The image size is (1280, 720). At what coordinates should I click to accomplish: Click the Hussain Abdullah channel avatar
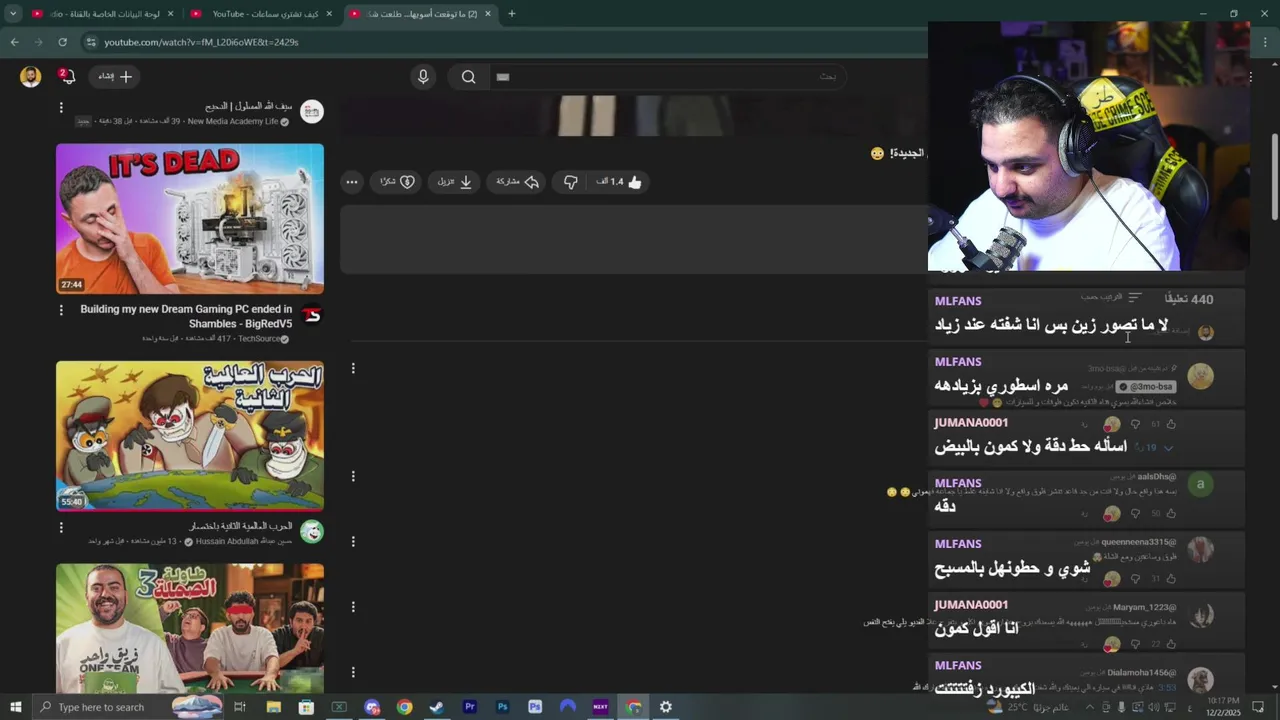[312, 532]
